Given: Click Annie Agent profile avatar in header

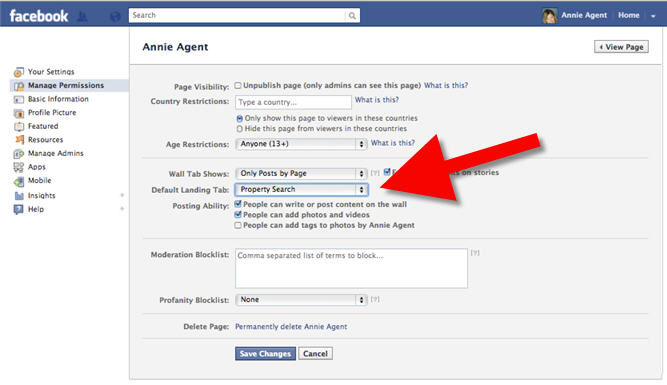Looking at the screenshot, I should (x=550, y=16).
